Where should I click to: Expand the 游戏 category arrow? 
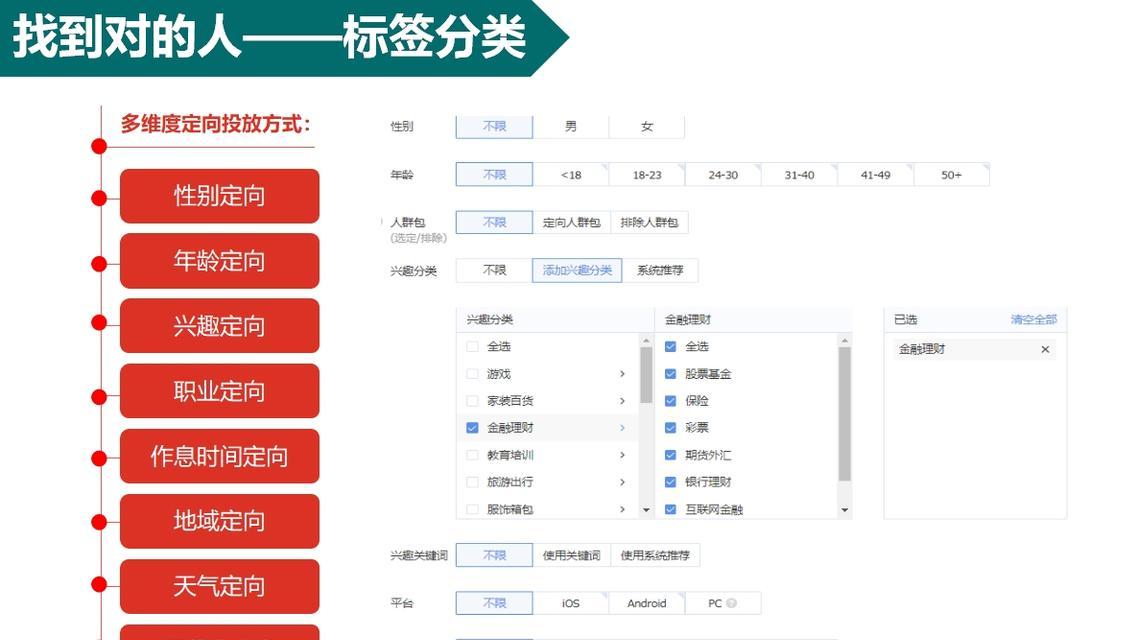pos(622,374)
